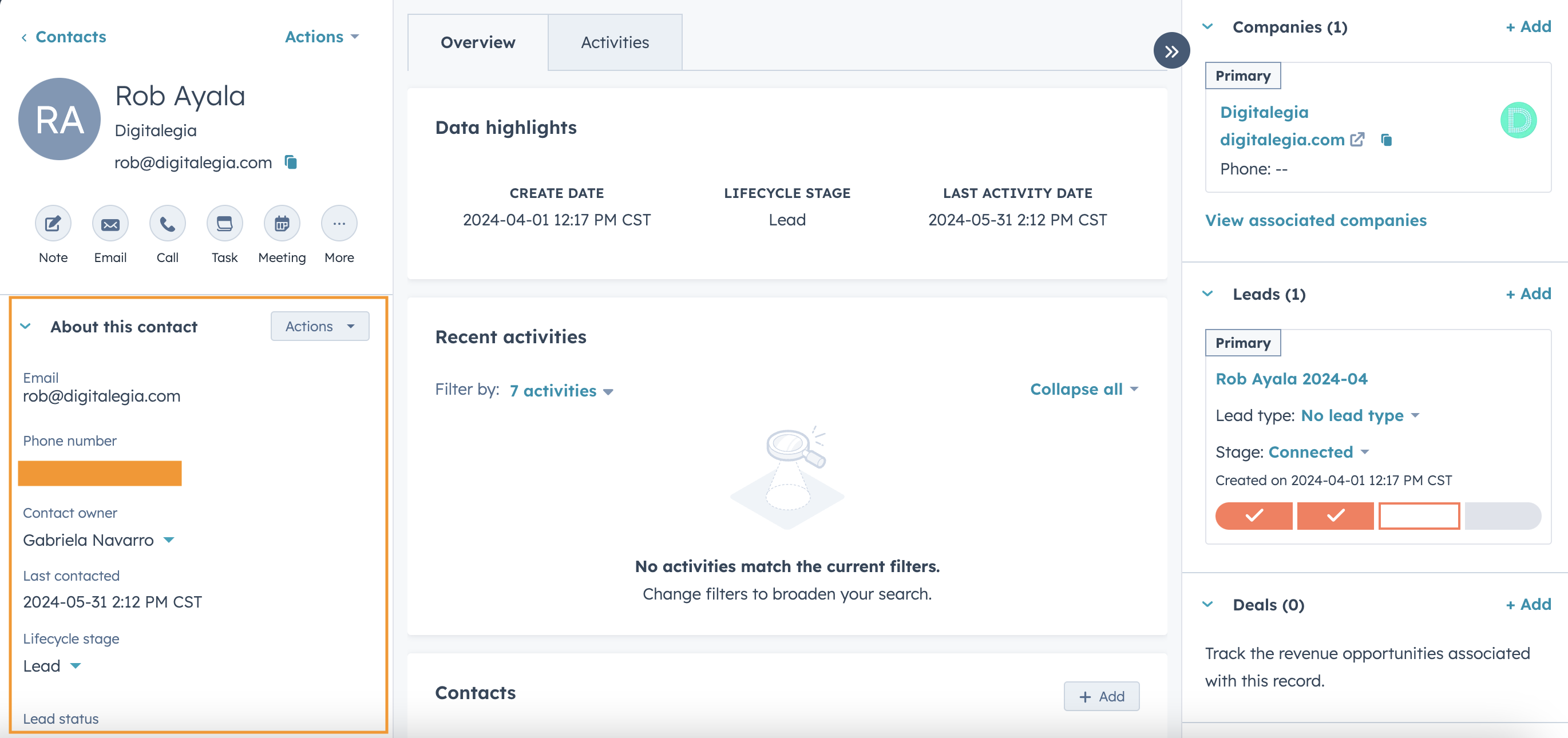1568x738 pixels.
Task: Create a Note for Rob Ayala
Action: pos(53,223)
